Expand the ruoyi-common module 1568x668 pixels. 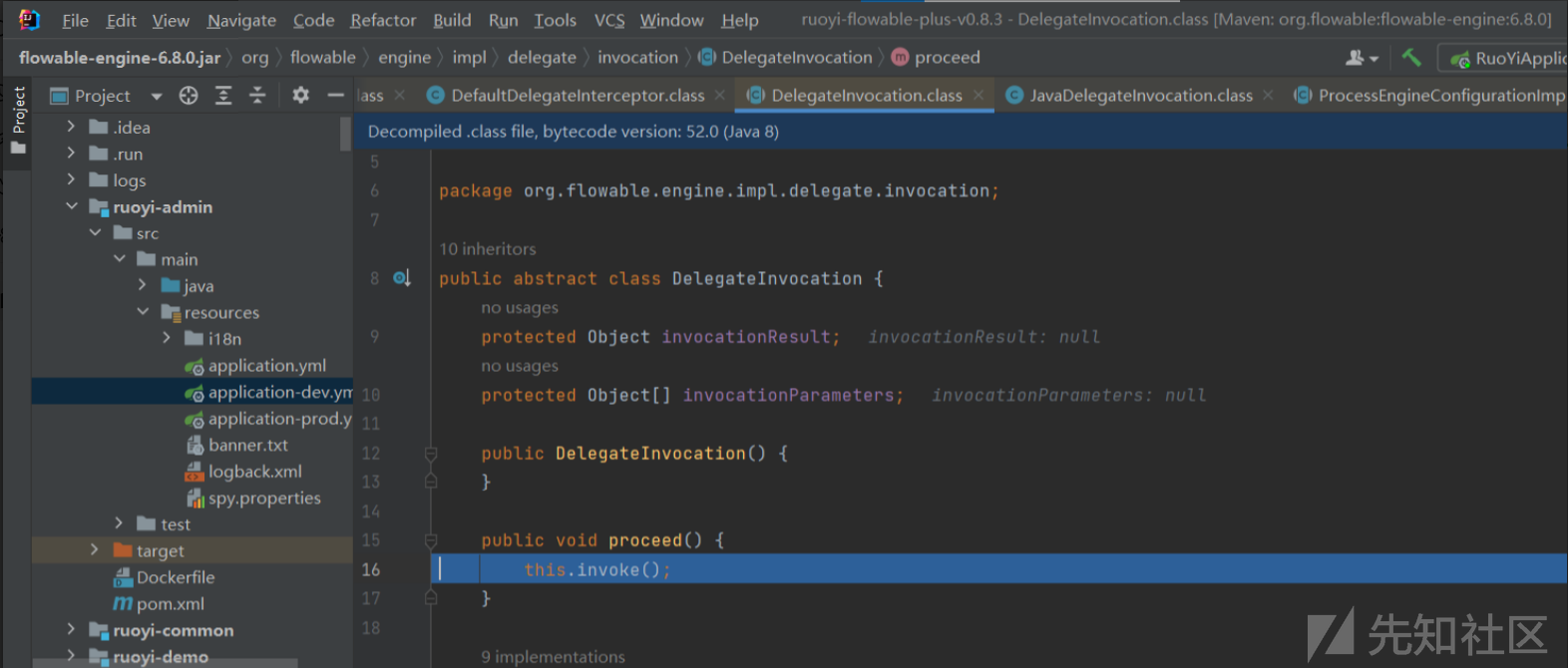coord(71,629)
